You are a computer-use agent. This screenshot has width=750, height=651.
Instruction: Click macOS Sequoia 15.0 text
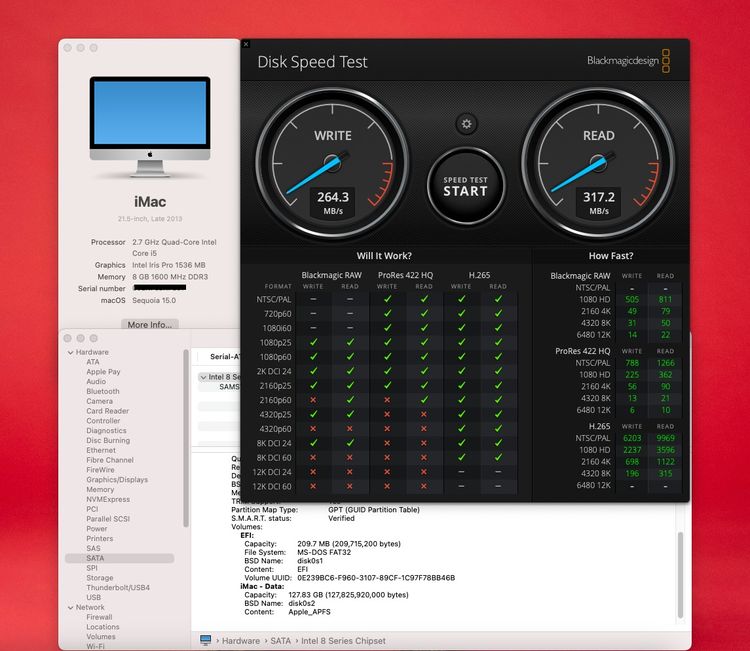(x=154, y=300)
